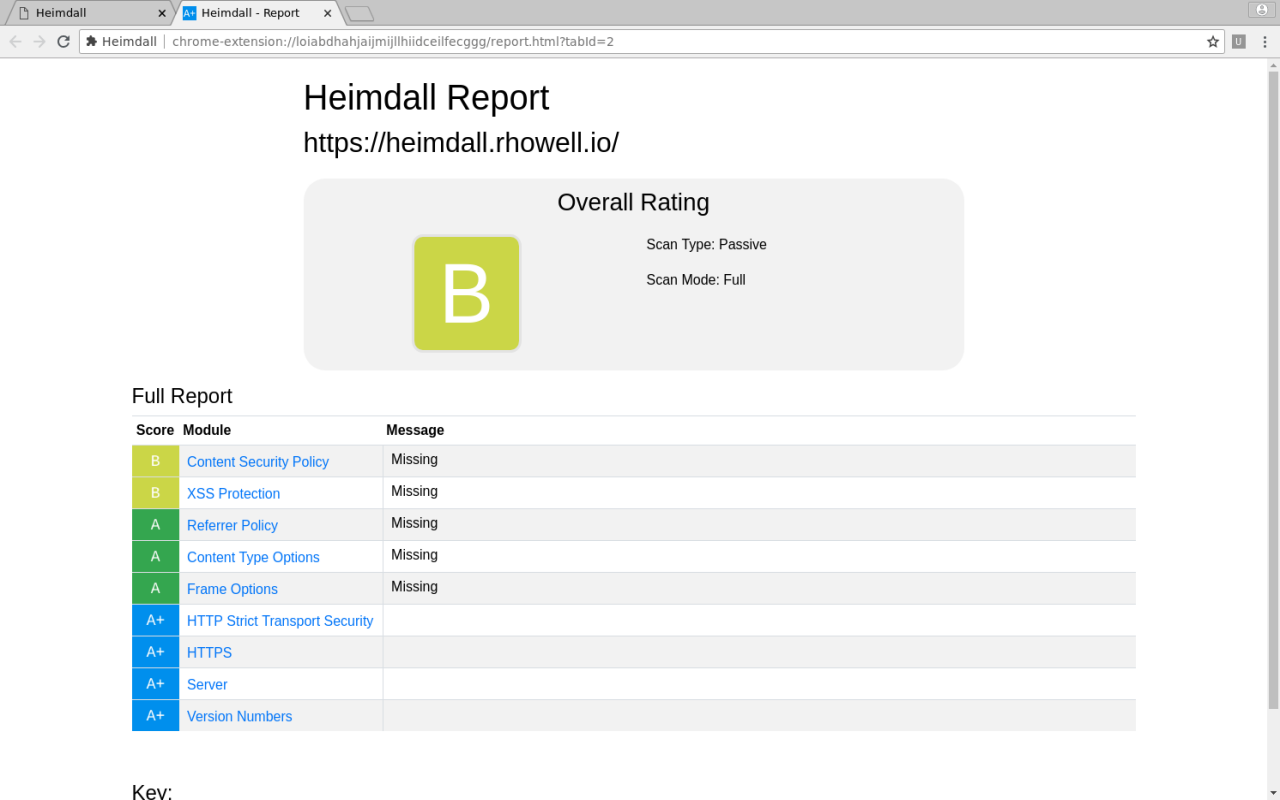Viewport: 1280px width, 800px height.
Task: Click the A+ favicon on the Report tab
Action: click(187, 13)
